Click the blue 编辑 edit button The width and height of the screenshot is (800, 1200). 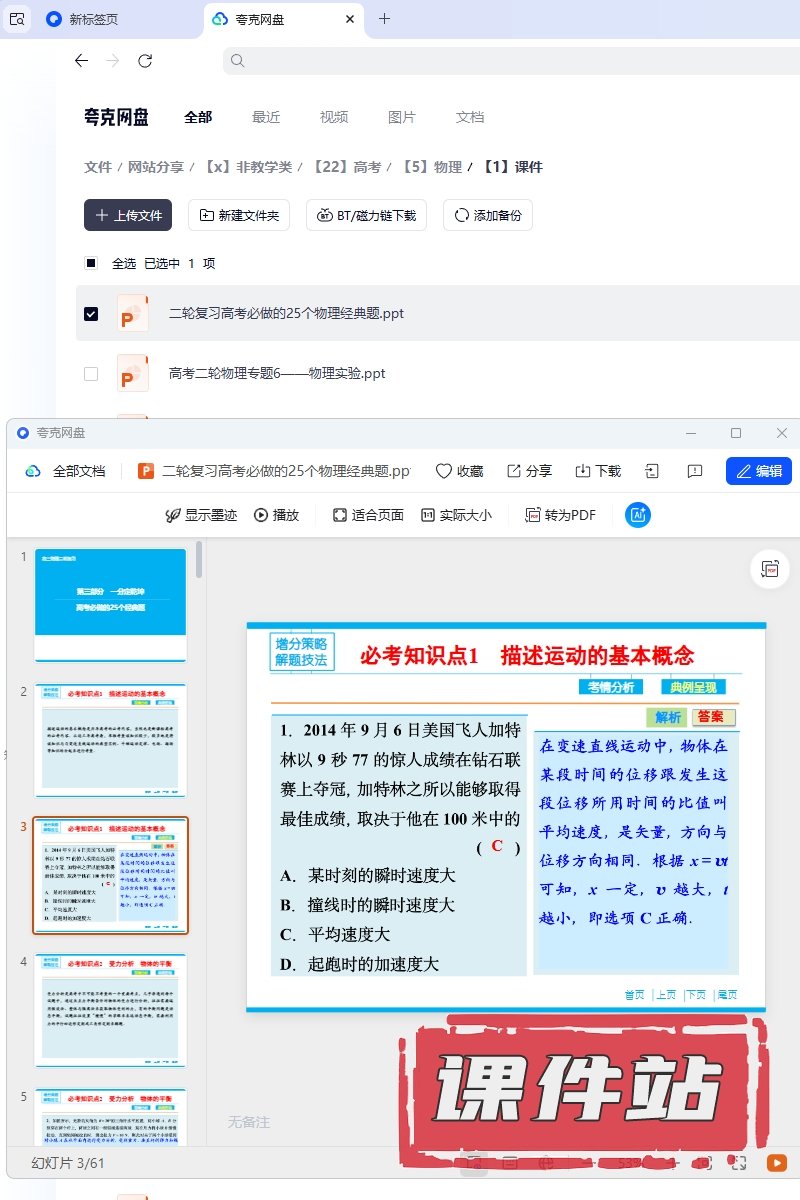click(x=758, y=471)
